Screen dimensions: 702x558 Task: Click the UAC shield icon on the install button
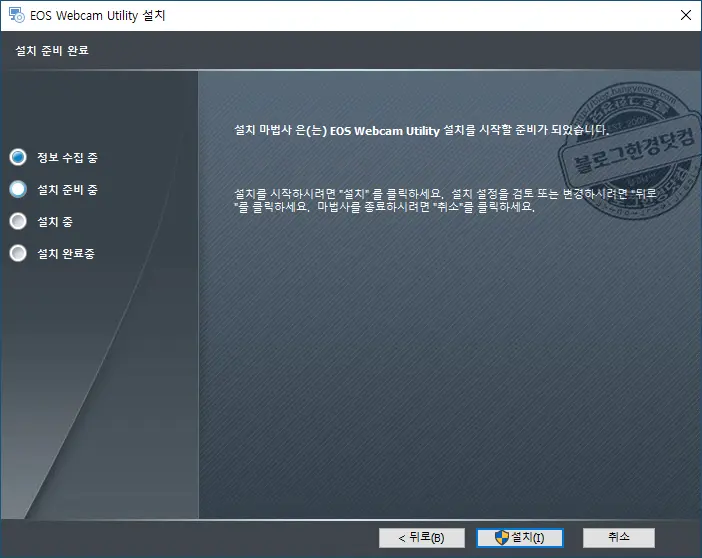pos(502,537)
